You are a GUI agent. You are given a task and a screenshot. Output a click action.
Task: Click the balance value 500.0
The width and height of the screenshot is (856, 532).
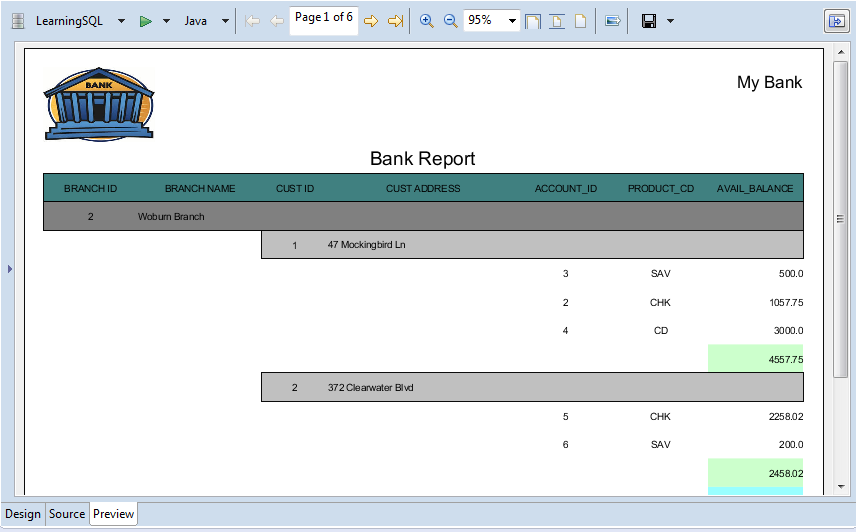(790, 274)
